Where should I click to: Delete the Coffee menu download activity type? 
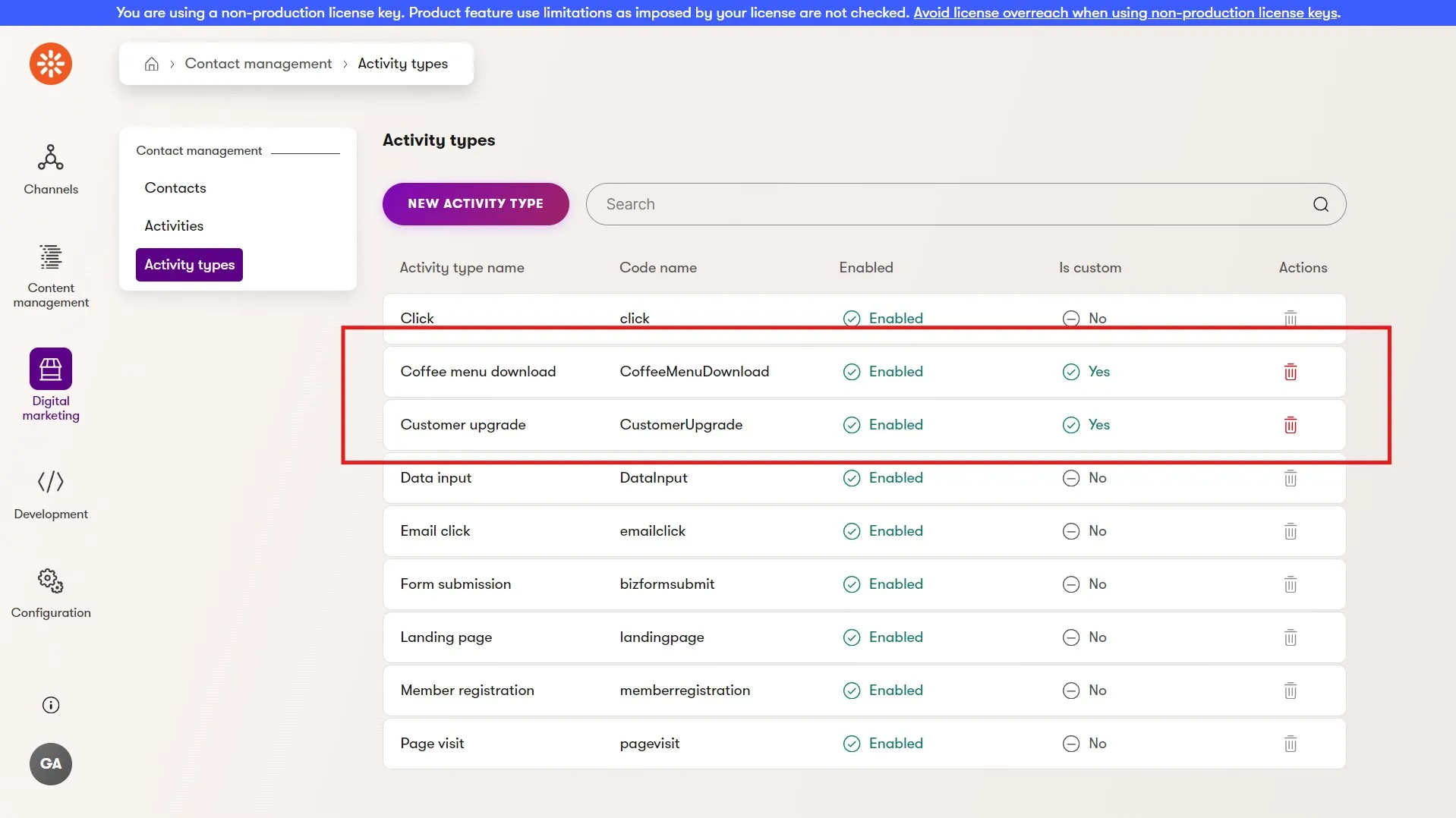pyautogui.click(x=1290, y=372)
